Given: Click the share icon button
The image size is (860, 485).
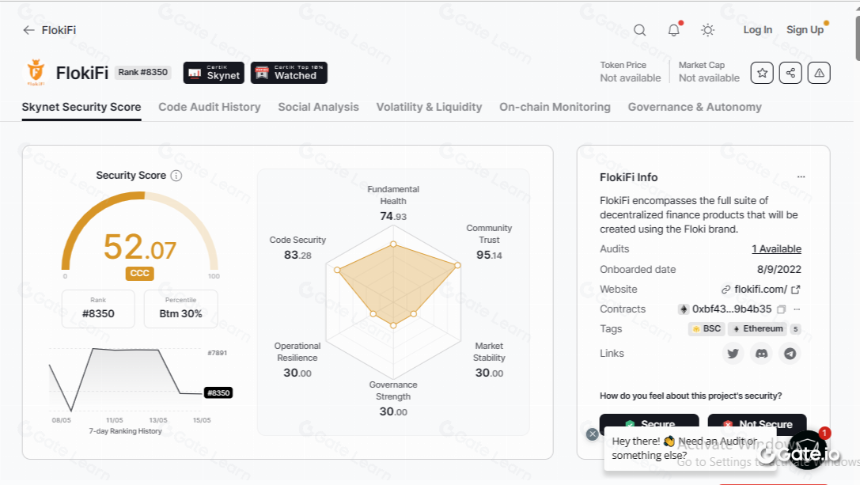Looking at the screenshot, I should coord(790,73).
